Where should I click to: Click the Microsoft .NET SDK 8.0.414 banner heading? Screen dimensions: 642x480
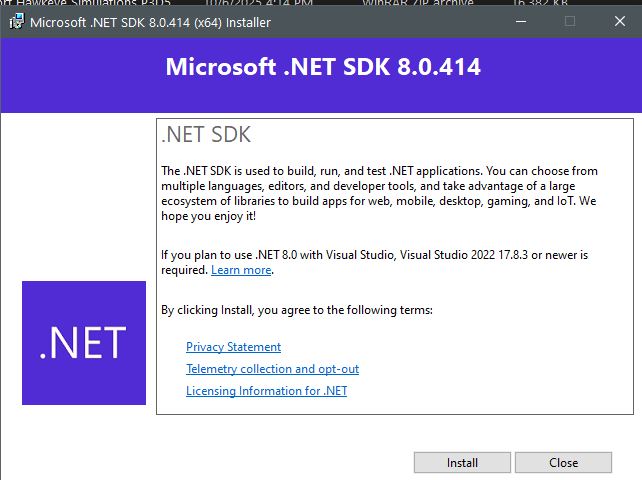coord(323,67)
